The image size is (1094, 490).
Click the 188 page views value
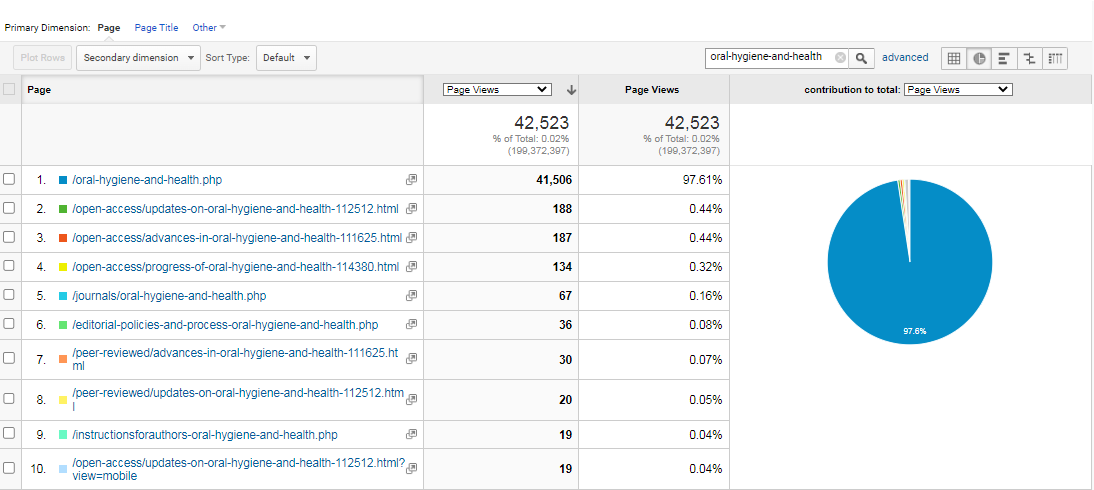[562, 209]
